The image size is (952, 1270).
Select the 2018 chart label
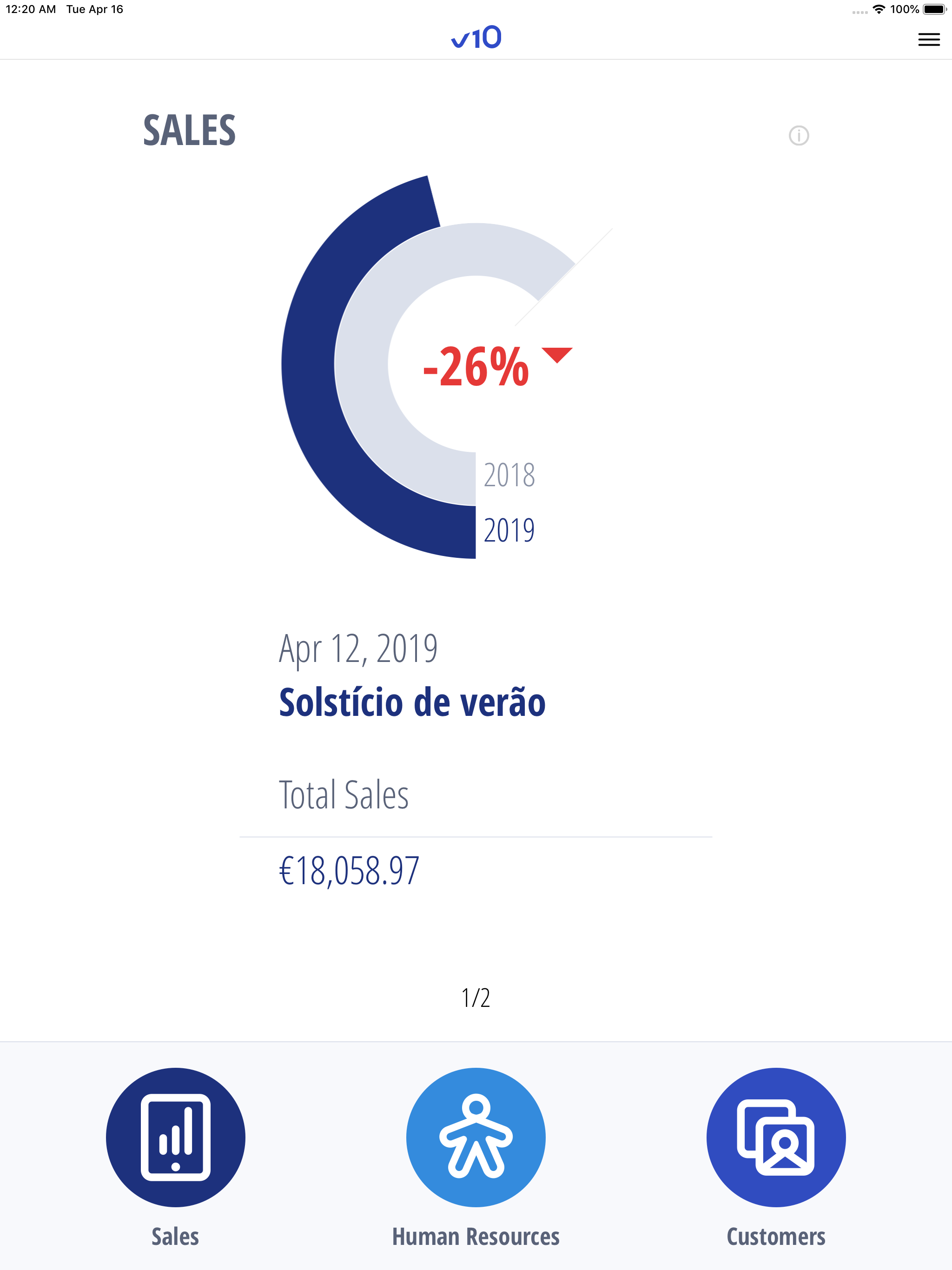click(509, 475)
